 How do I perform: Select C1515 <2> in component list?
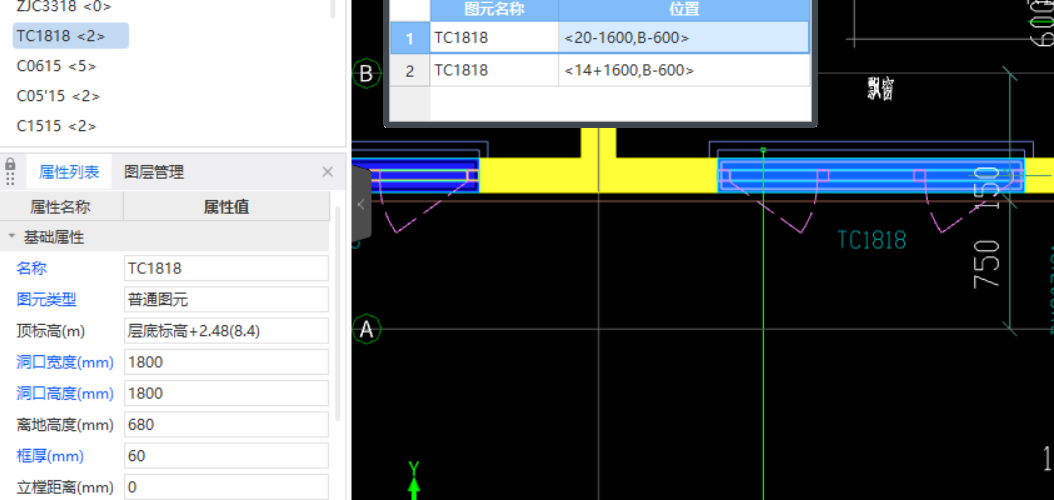pyautogui.click(x=56, y=126)
